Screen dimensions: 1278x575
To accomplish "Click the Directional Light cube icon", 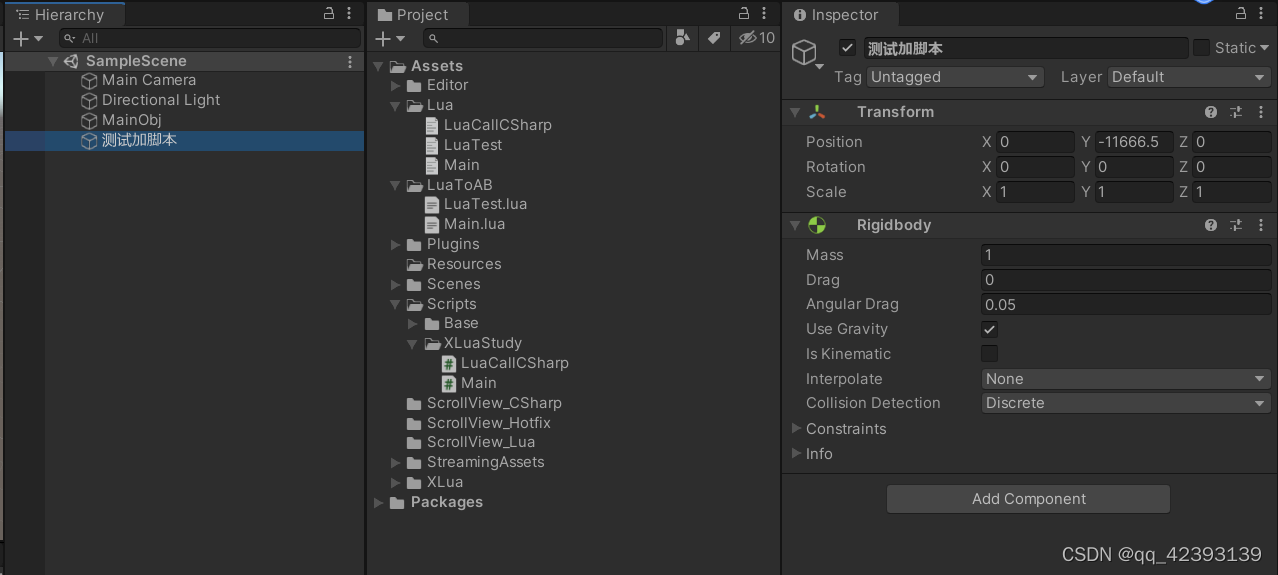I will click(89, 100).
